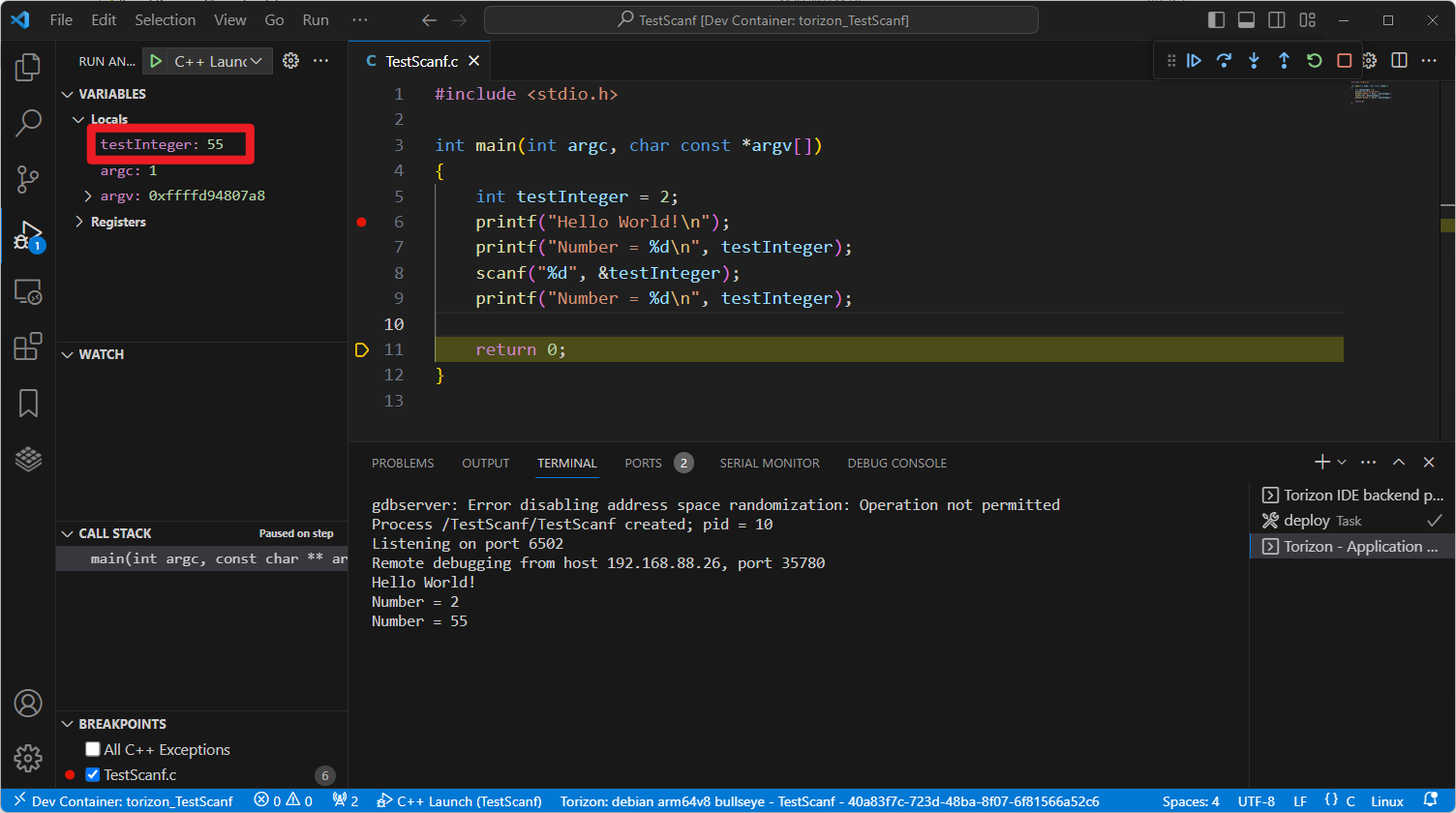Screen dimensions: 1456x813
Task: Open the Bookmarks view in activity bar
Action: pos(28,403)
